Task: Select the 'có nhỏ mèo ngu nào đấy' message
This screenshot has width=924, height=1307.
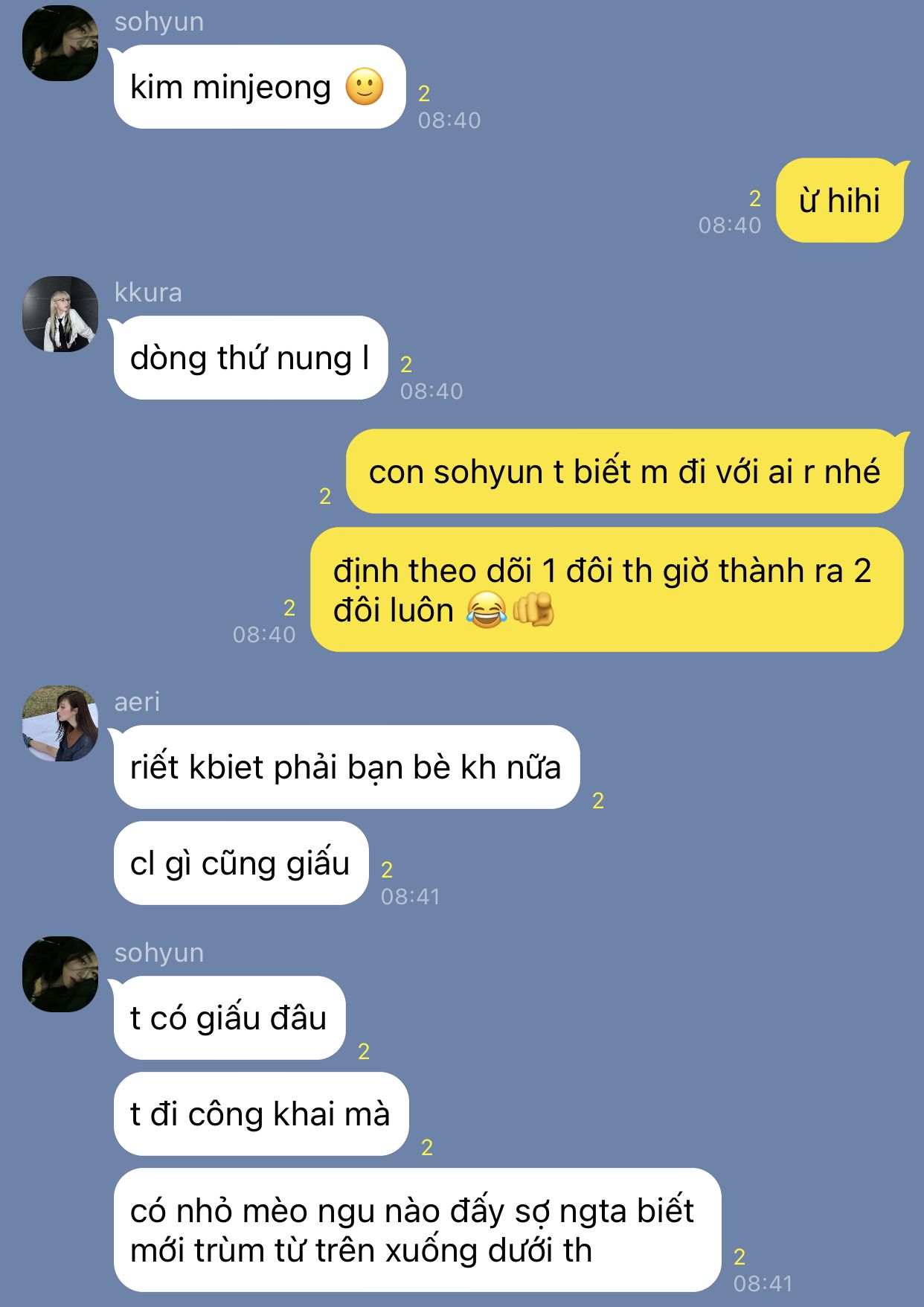Action: coord(417,1230)
